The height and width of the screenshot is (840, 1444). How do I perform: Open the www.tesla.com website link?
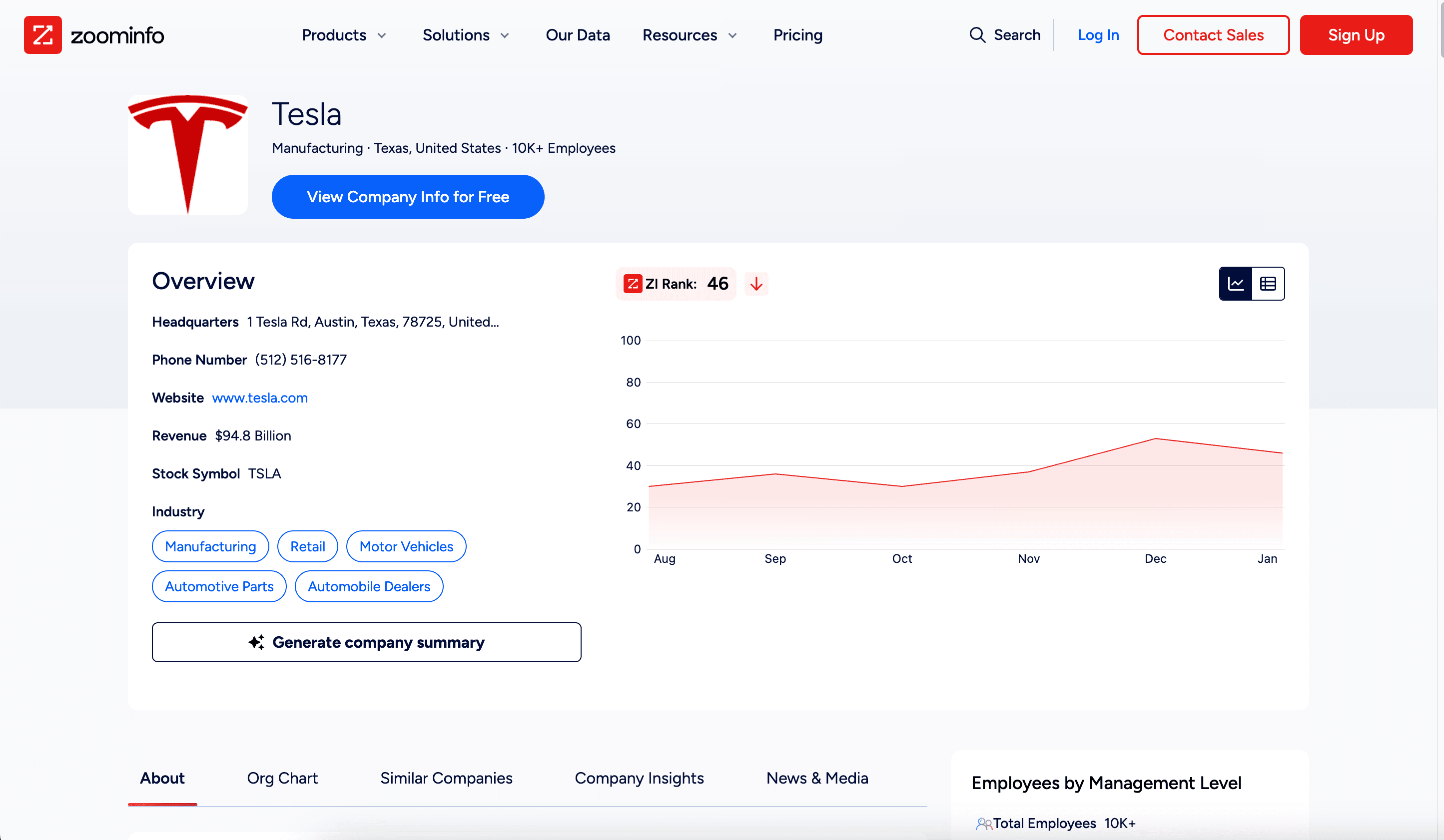pyautogui.click(x=260, y=398)
